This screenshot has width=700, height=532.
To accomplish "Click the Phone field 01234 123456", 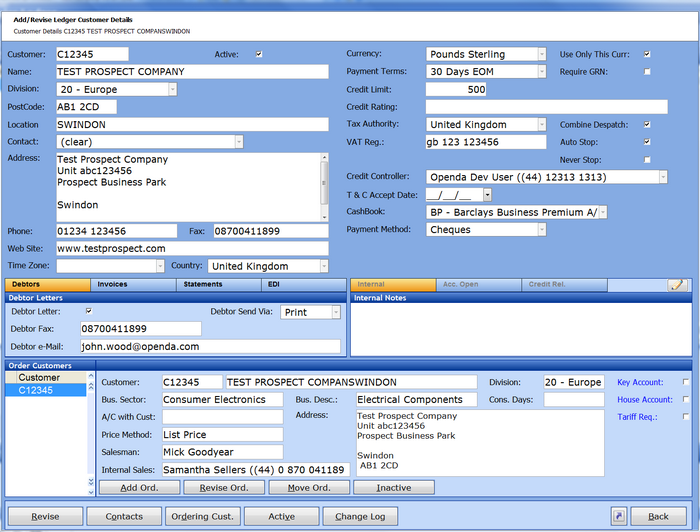I will pyautogui.click(x=117, y=231).
